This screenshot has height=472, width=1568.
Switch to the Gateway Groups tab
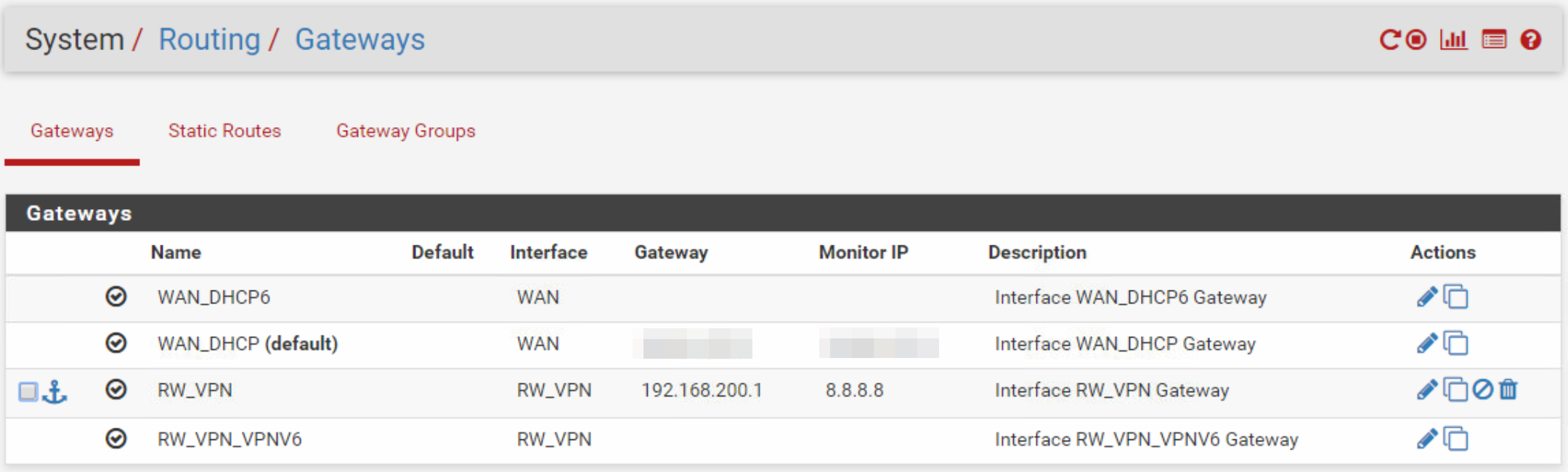405,131
